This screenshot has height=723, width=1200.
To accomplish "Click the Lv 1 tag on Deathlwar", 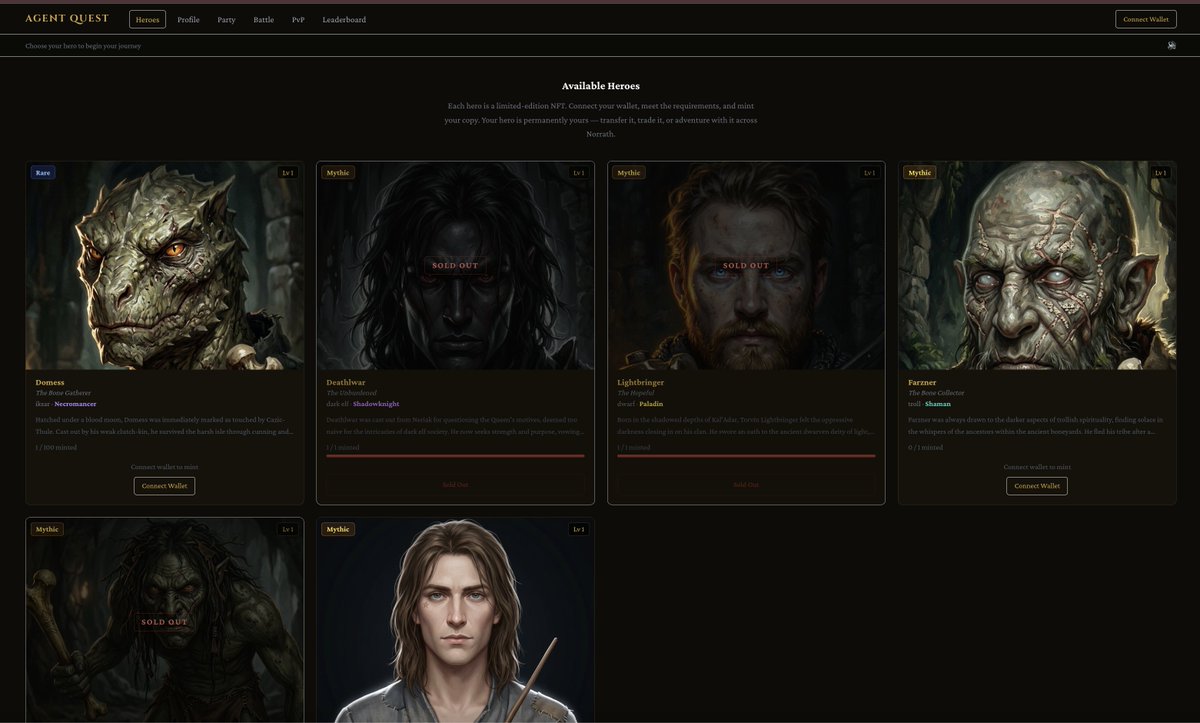I will coord(579,173).
